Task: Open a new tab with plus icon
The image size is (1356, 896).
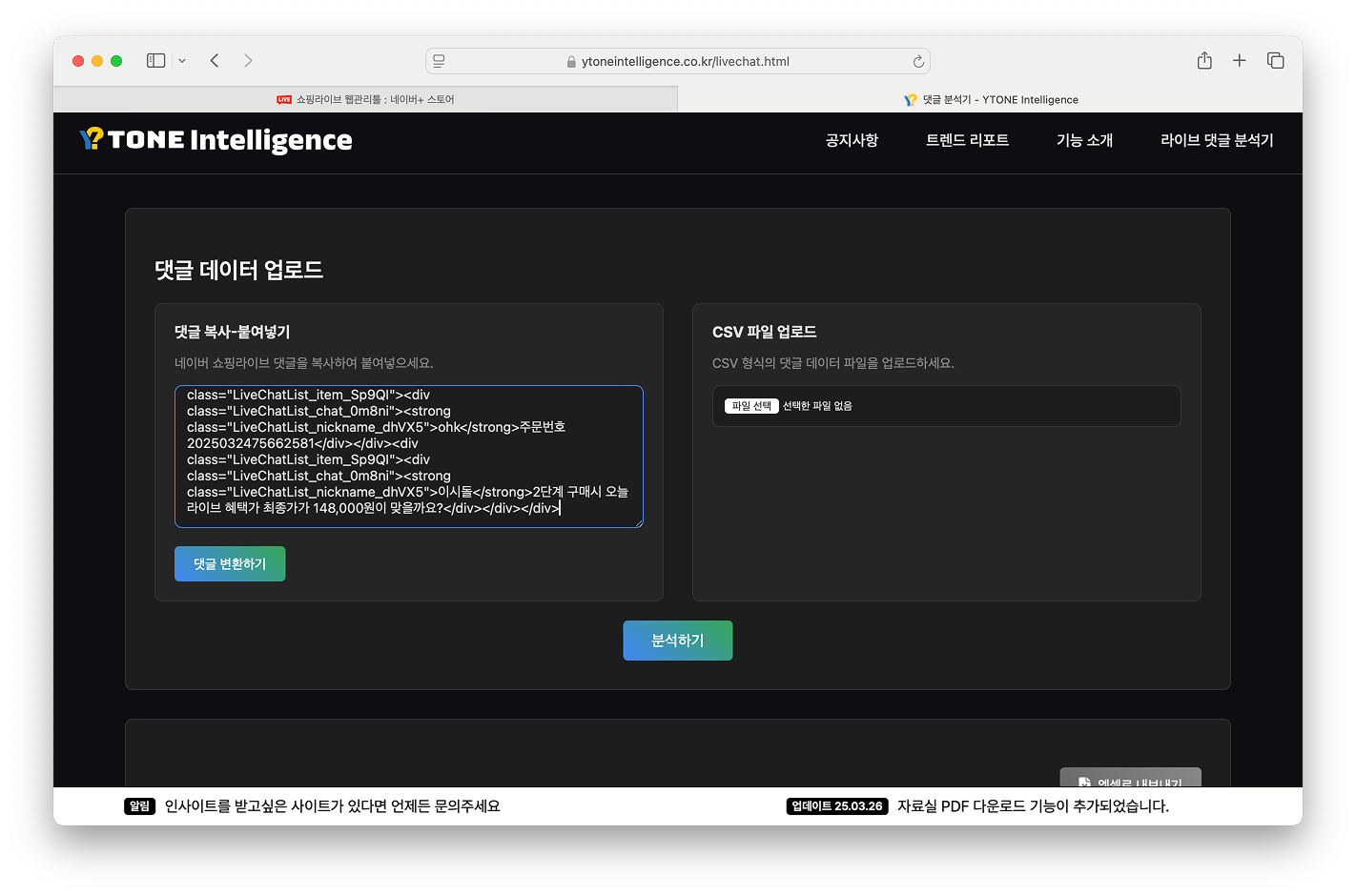Action: pyautogui.click(x=1240, y=60)
